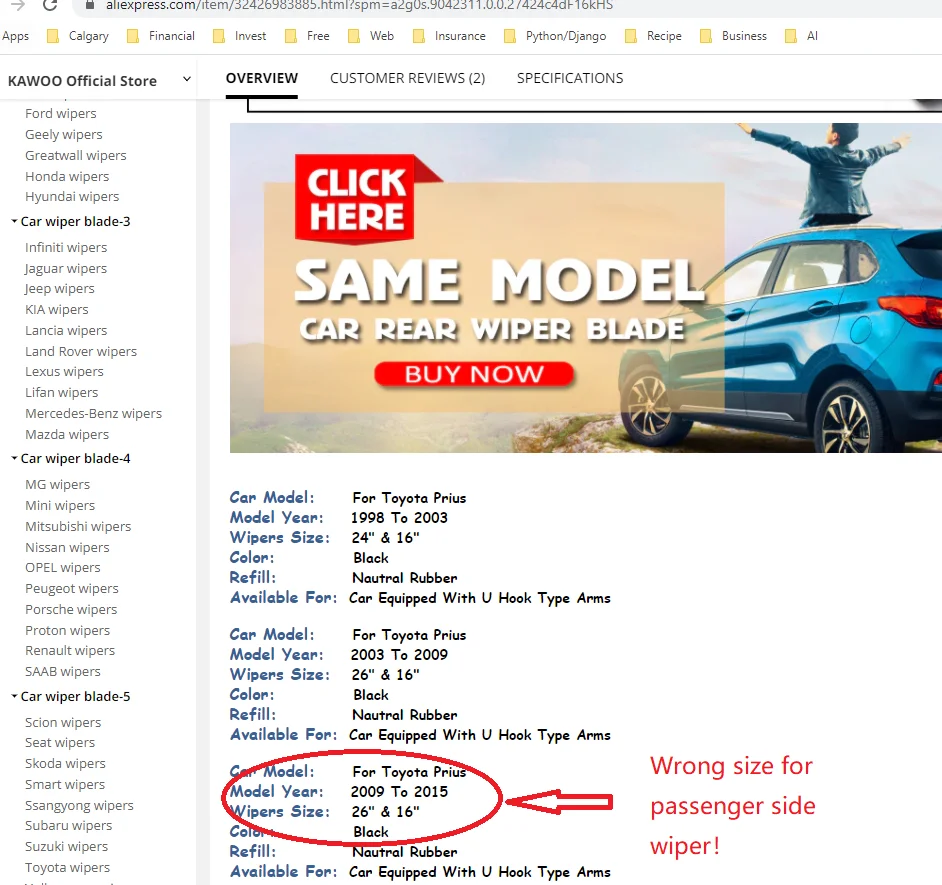The height and width of the screenshot is (885, 942).
Task: Open Smart wipers category
Action: click(x=65, y=785)
